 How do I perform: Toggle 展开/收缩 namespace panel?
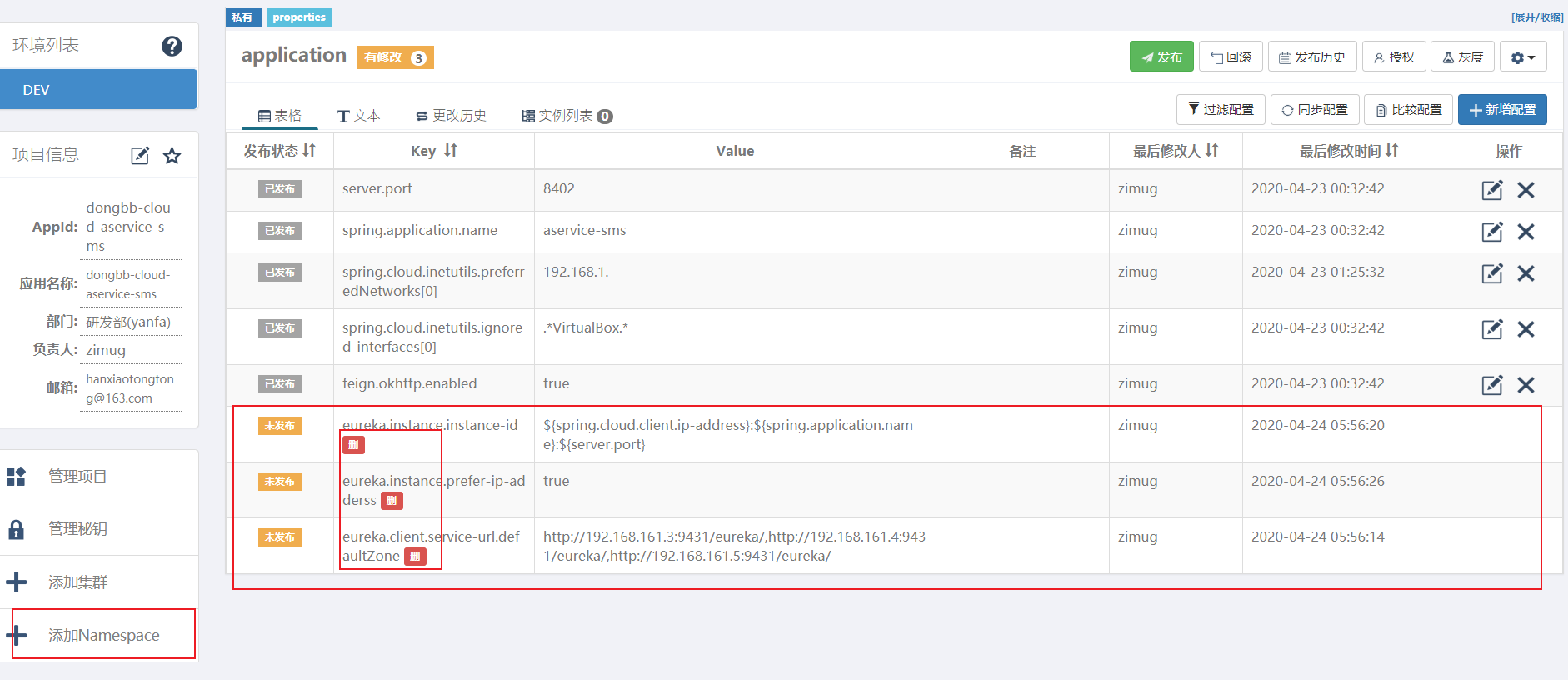[x=1537, y=17]
